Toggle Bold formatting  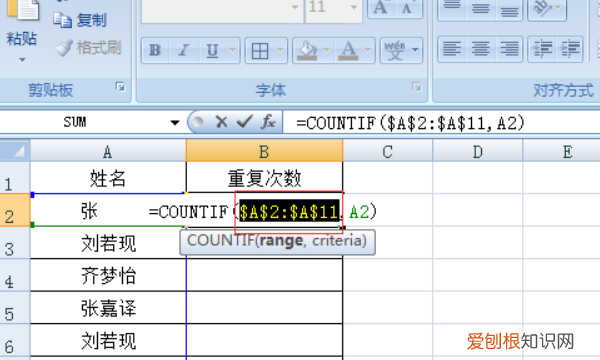[x=155, y=50]
